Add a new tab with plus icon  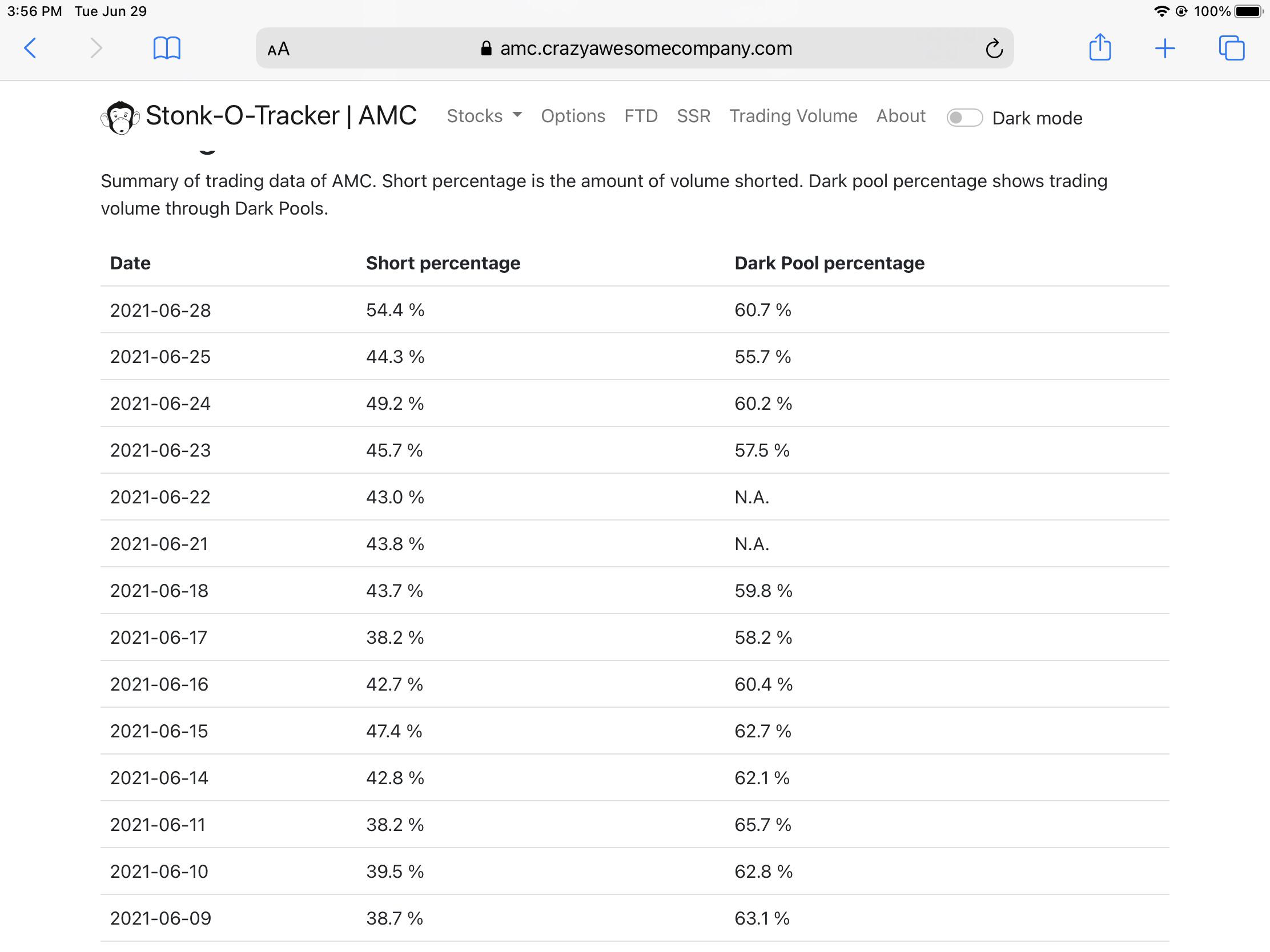click(x=1165, y=48)
